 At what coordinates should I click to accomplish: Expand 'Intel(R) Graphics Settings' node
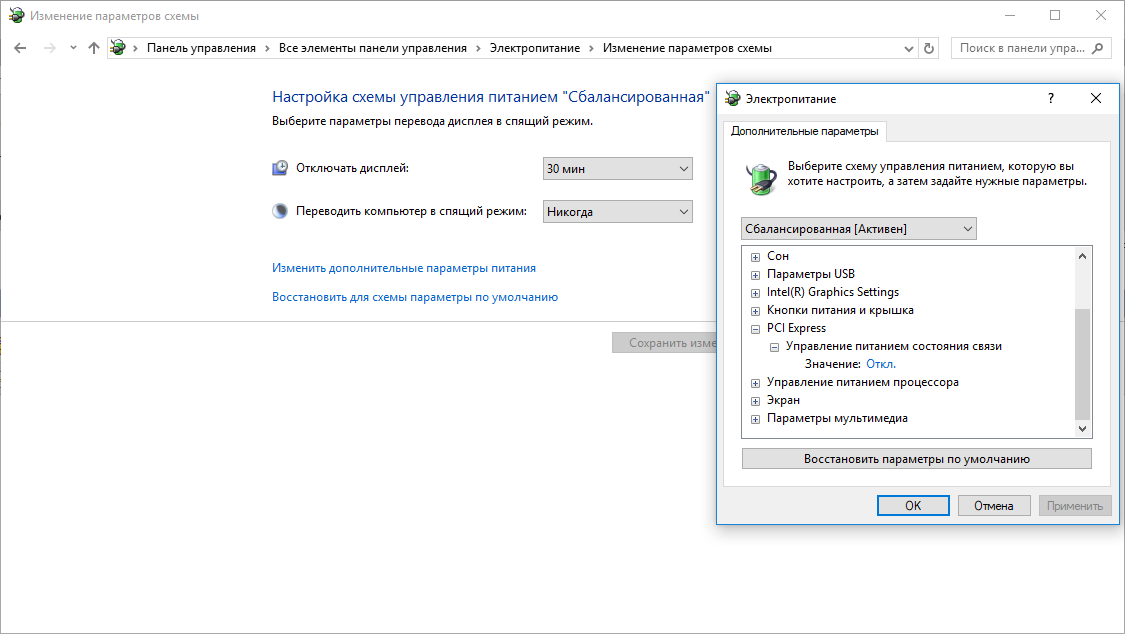click(756, 293)
